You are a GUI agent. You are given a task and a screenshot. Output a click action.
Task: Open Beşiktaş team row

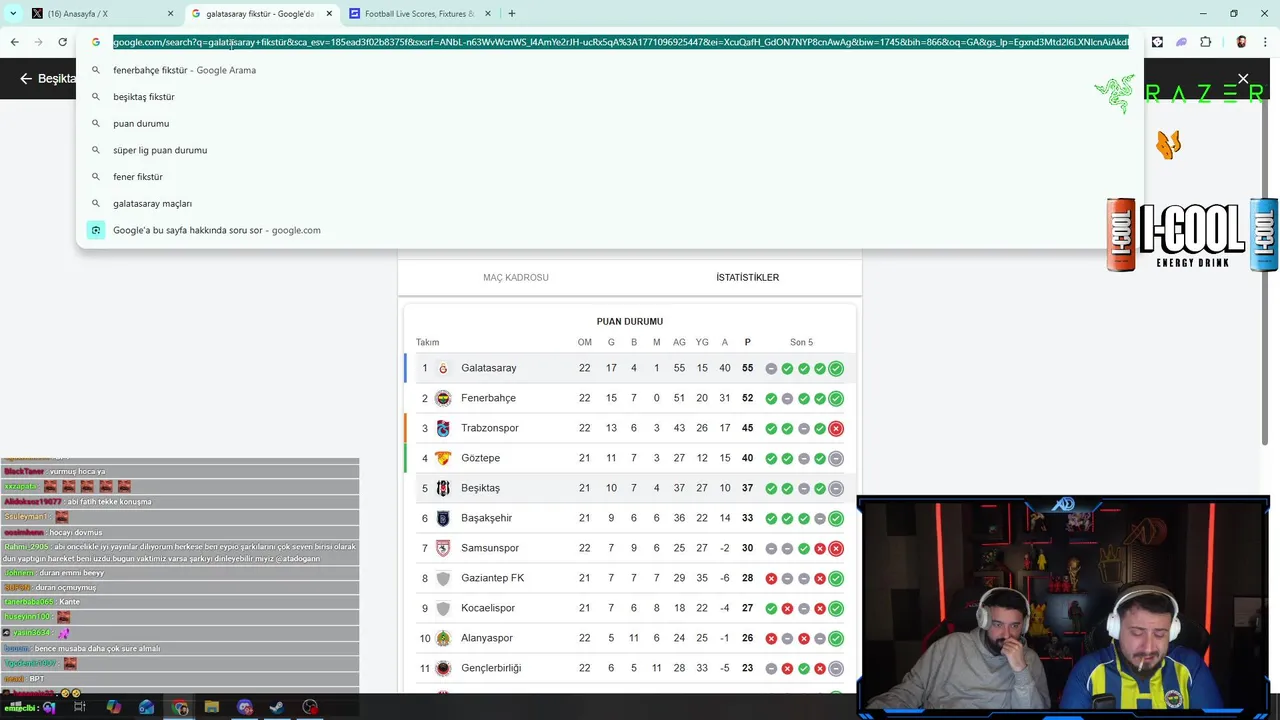click(x=630, y=488)
